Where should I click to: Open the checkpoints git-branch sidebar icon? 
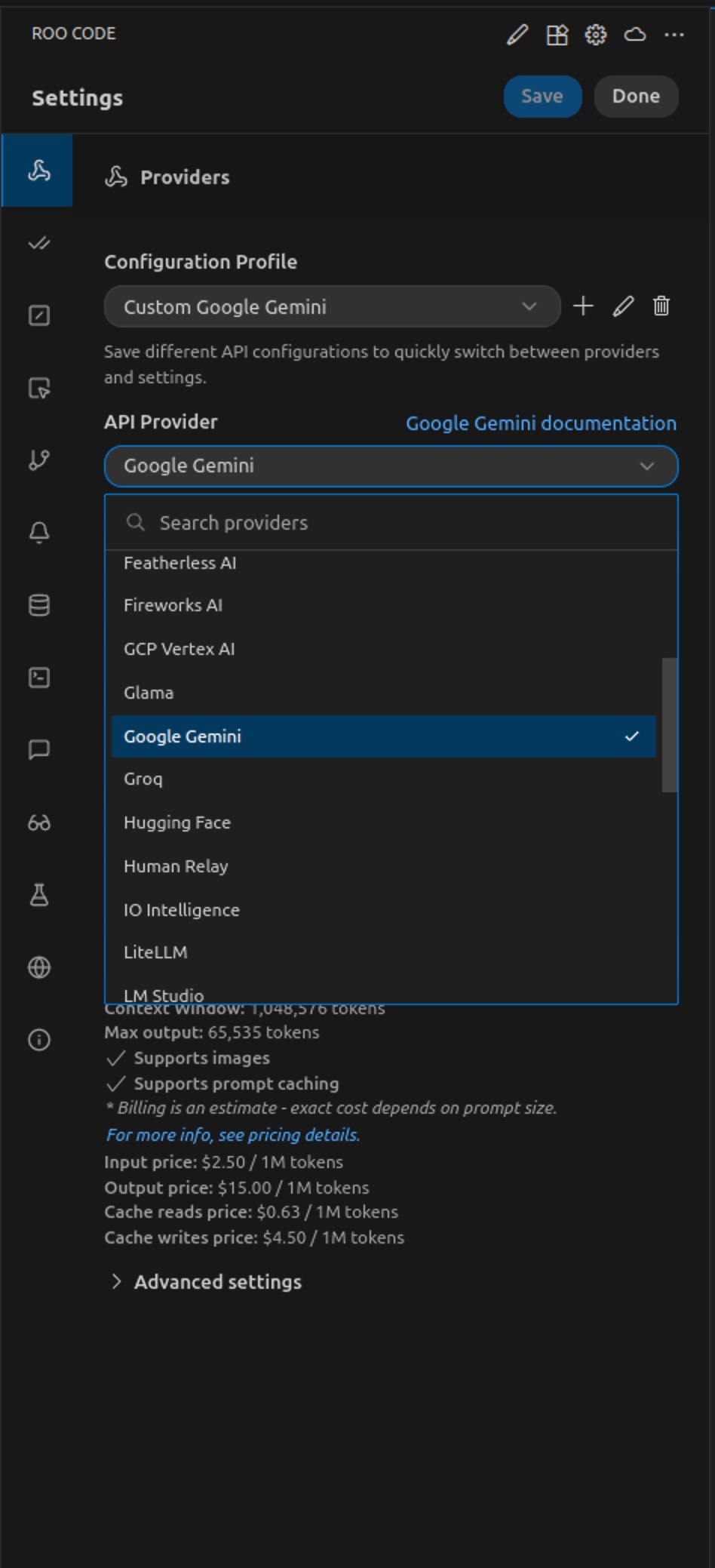(38, 460)
